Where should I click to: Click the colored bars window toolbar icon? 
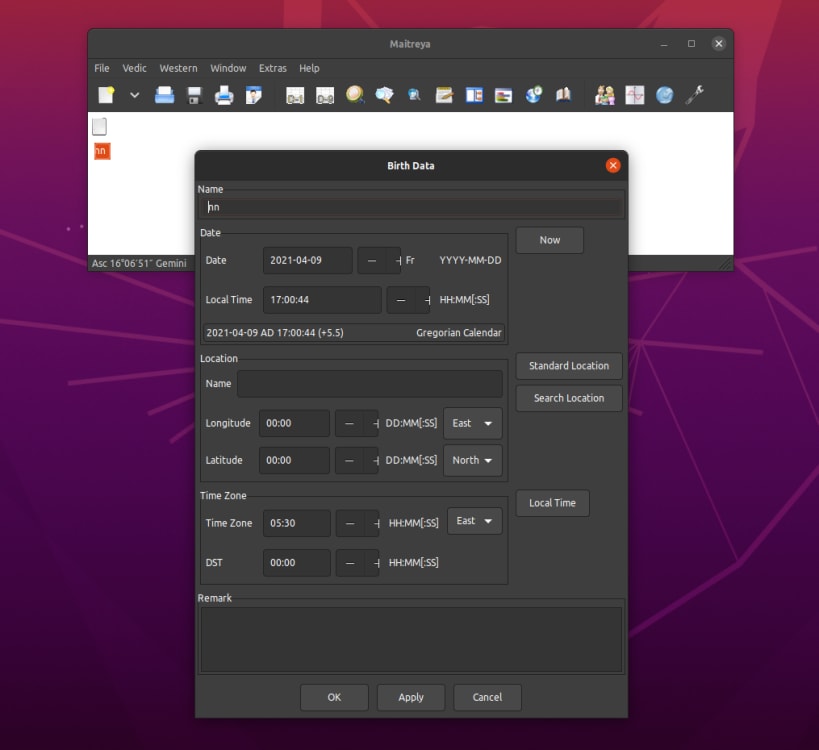(504, 96)
